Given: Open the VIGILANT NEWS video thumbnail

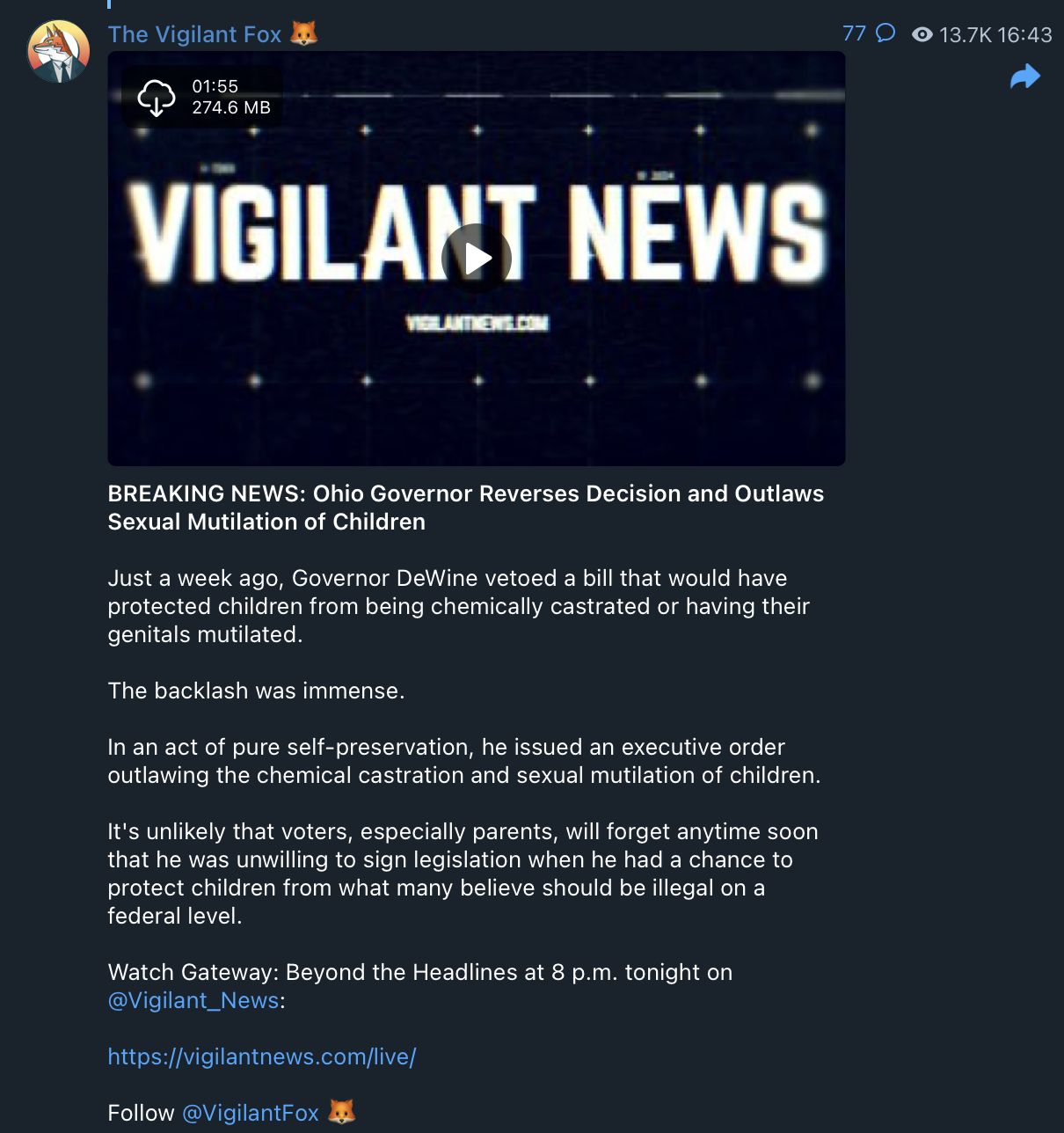Looking at the screenshot, I should tap(477, 259).
